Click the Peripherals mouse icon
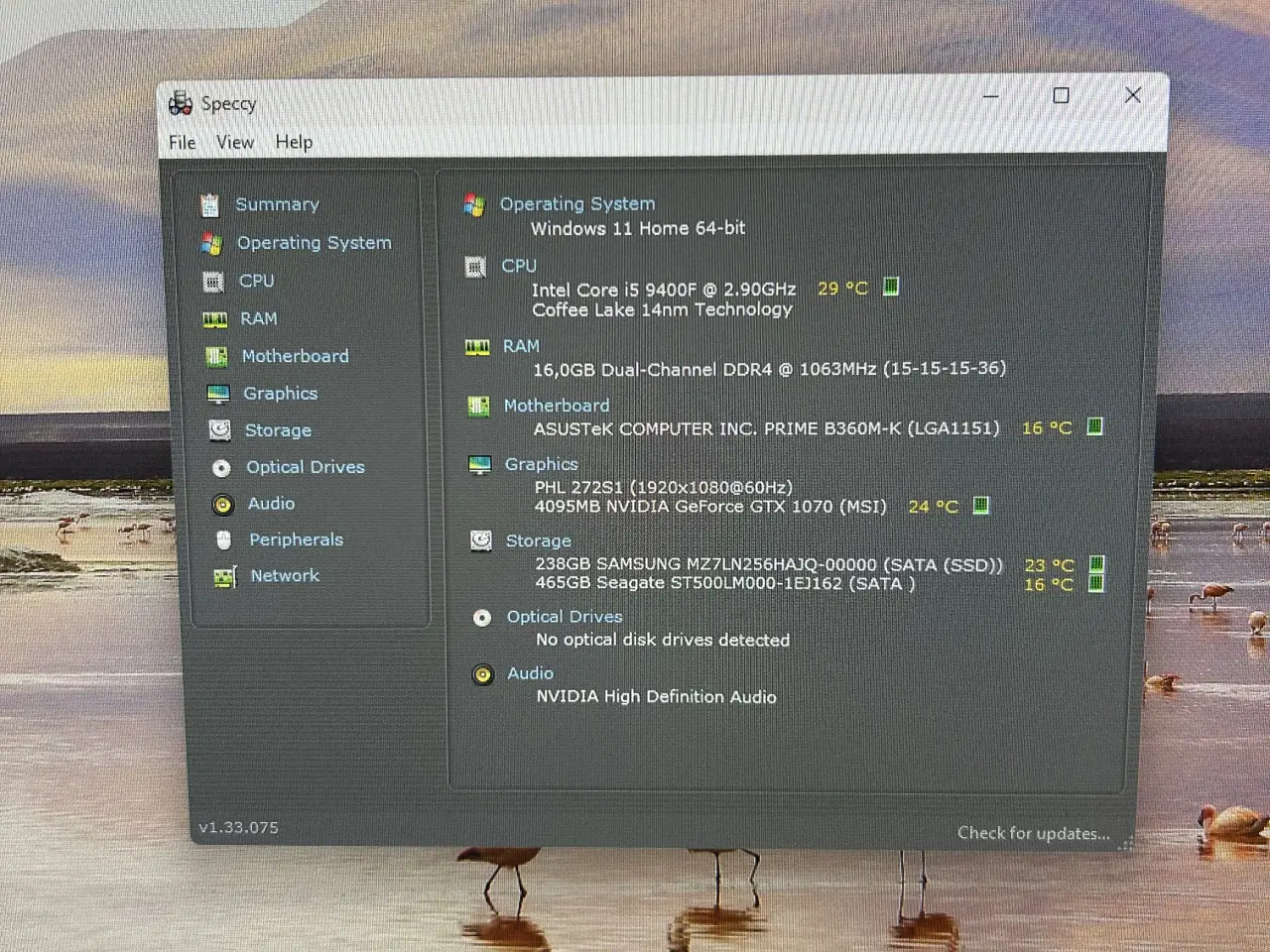The width and height of the screenshot is (1270, 952). click(x=224, y=540)
